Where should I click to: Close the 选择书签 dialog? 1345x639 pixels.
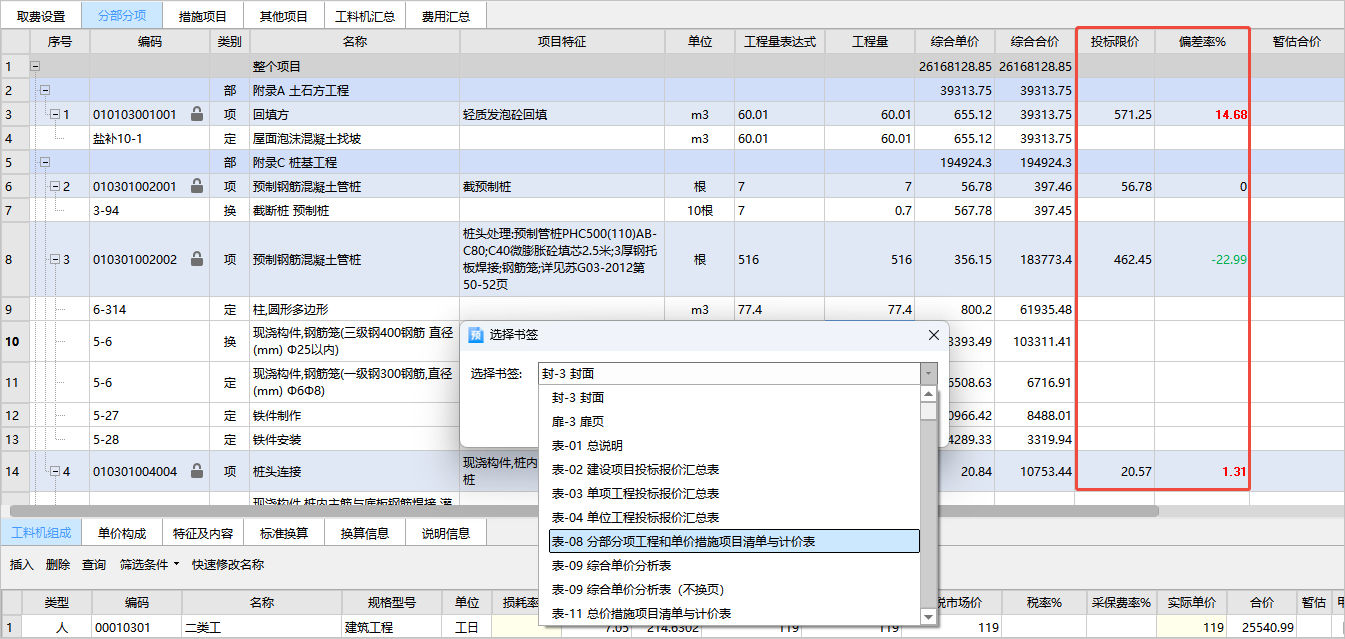point(934,335)
